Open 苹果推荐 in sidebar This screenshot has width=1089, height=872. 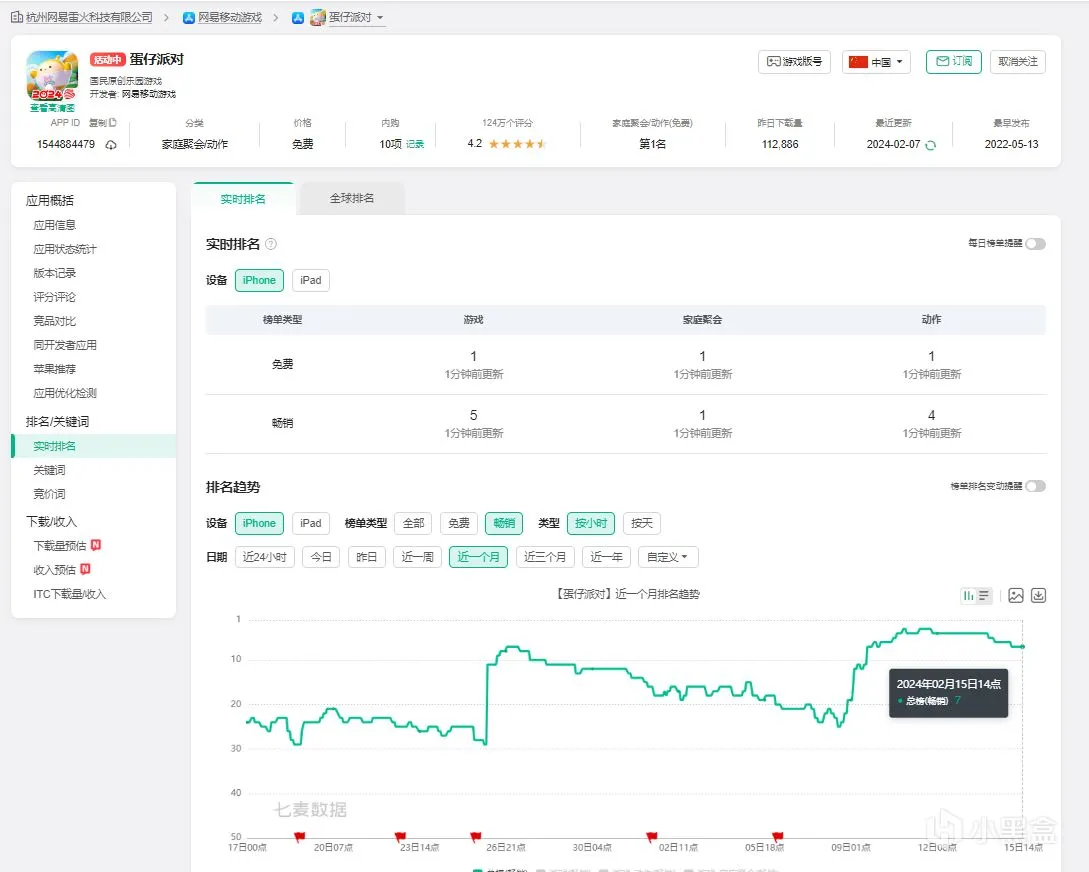coord(55,369)
